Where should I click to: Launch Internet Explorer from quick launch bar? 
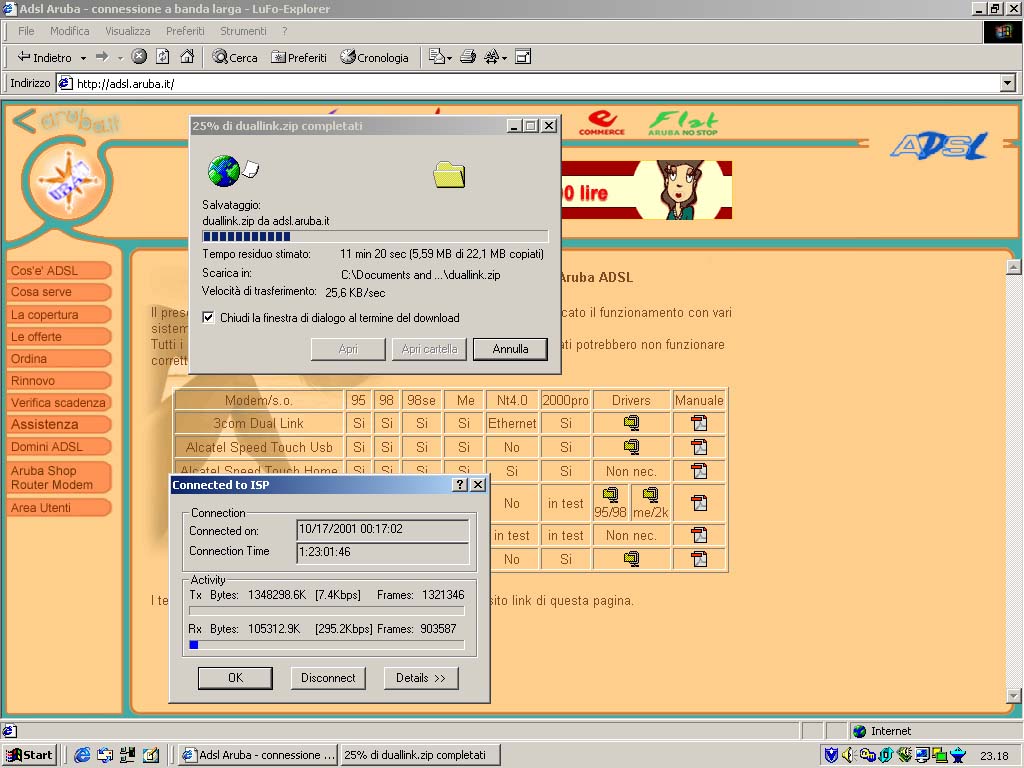82,755
